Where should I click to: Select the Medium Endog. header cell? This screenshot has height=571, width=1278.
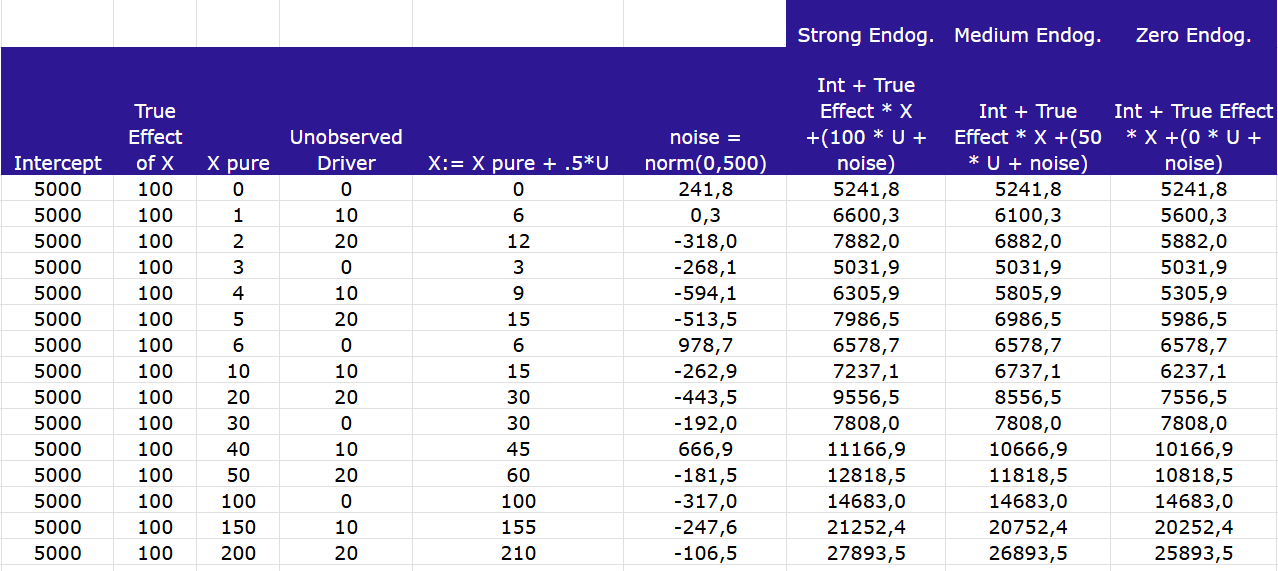pyautogui.click(x=1027, y=36)
